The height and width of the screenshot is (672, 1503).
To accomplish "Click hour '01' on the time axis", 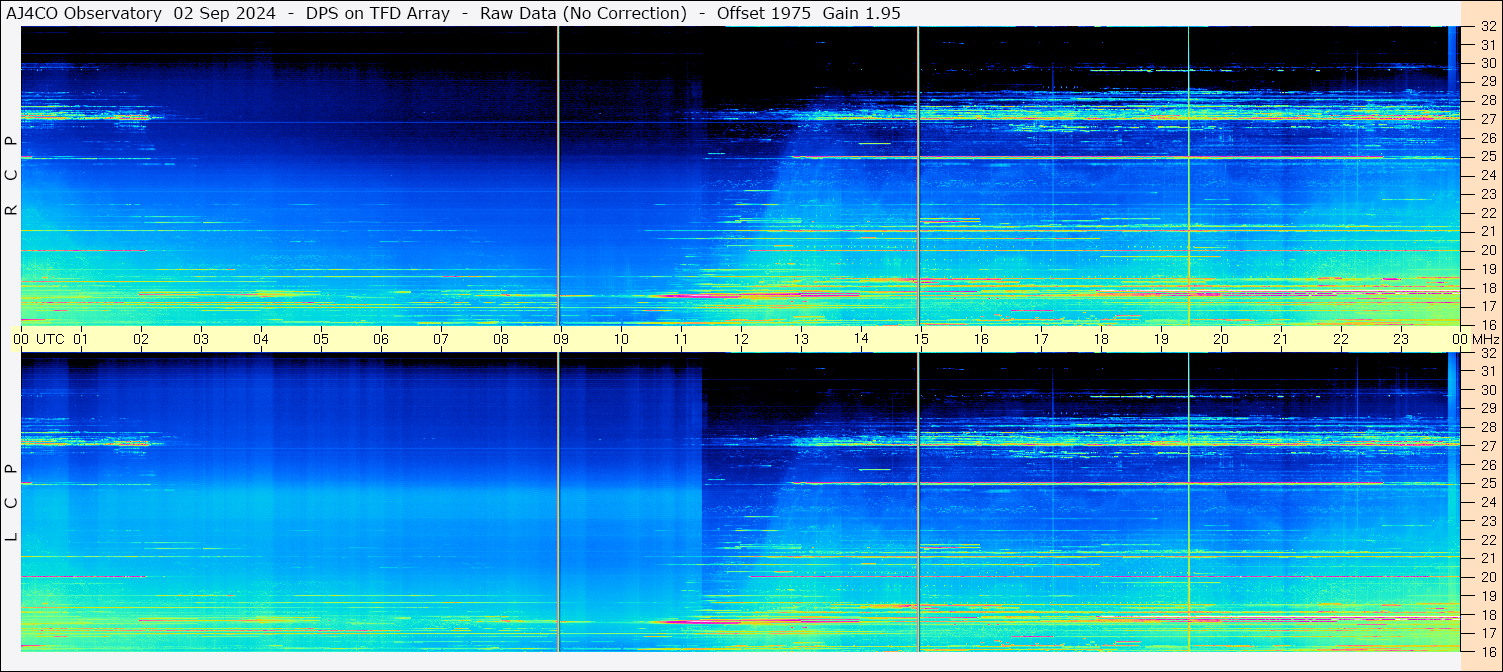I will click(81, 339).
